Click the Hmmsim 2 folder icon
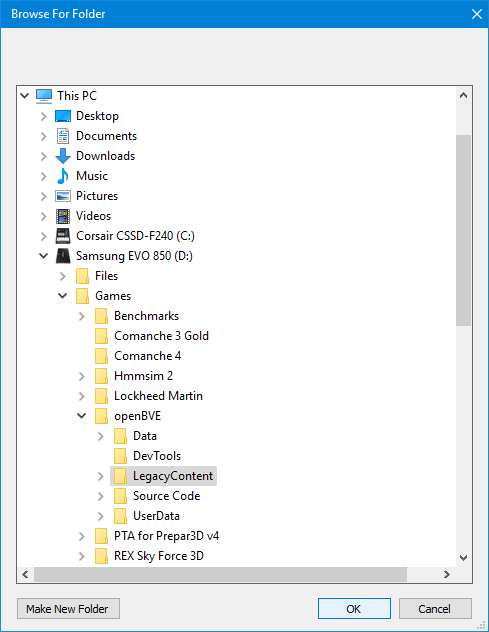 point(101,376)
